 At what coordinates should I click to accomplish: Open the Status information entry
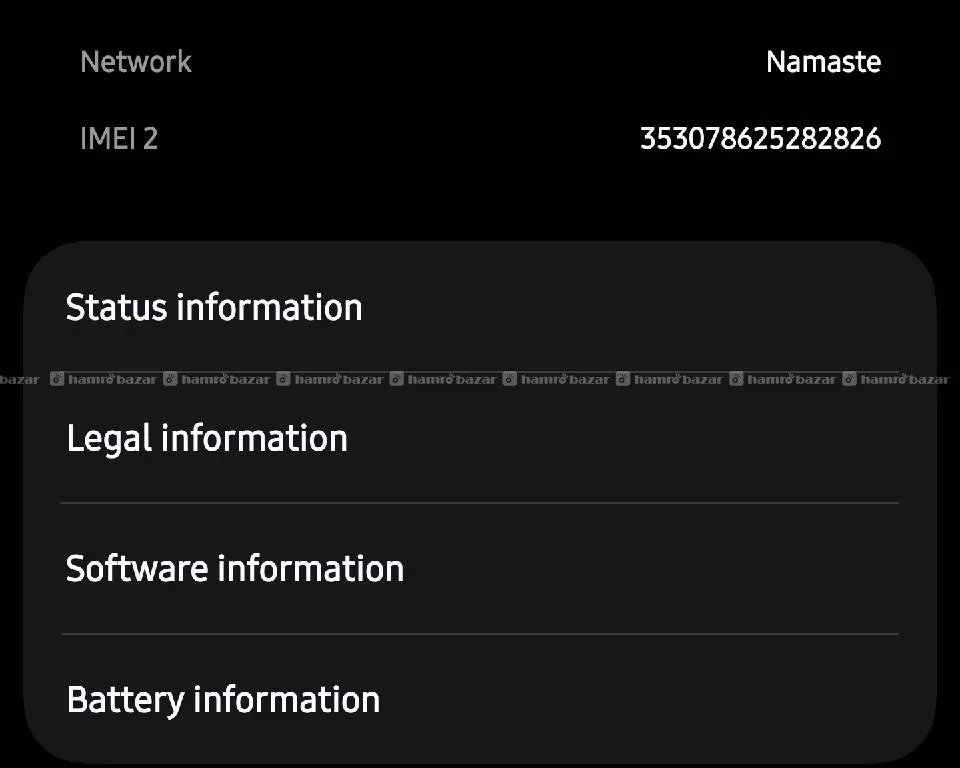(x=214, y=307)
